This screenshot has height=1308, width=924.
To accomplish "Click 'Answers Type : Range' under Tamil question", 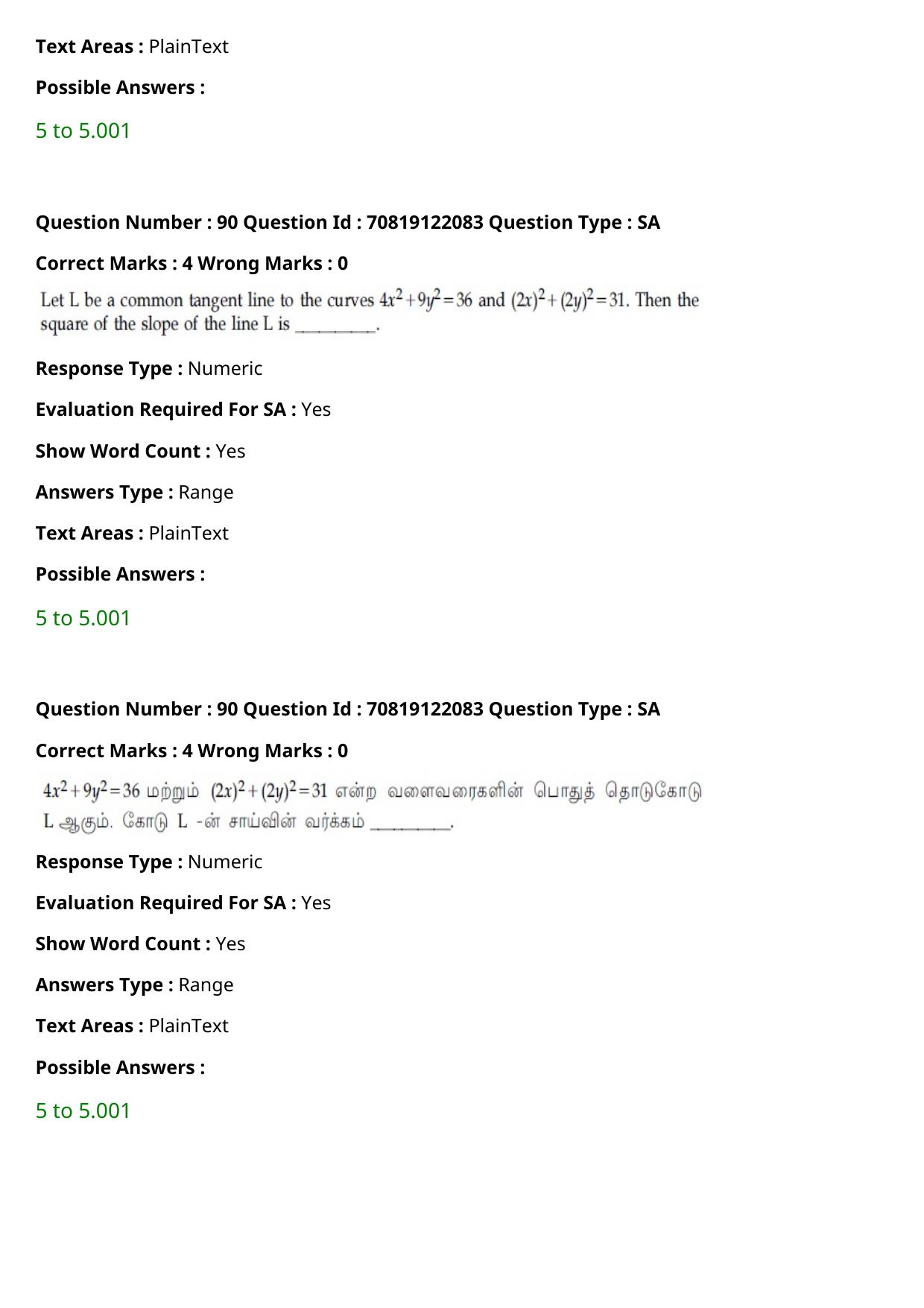I will [134, 985].
